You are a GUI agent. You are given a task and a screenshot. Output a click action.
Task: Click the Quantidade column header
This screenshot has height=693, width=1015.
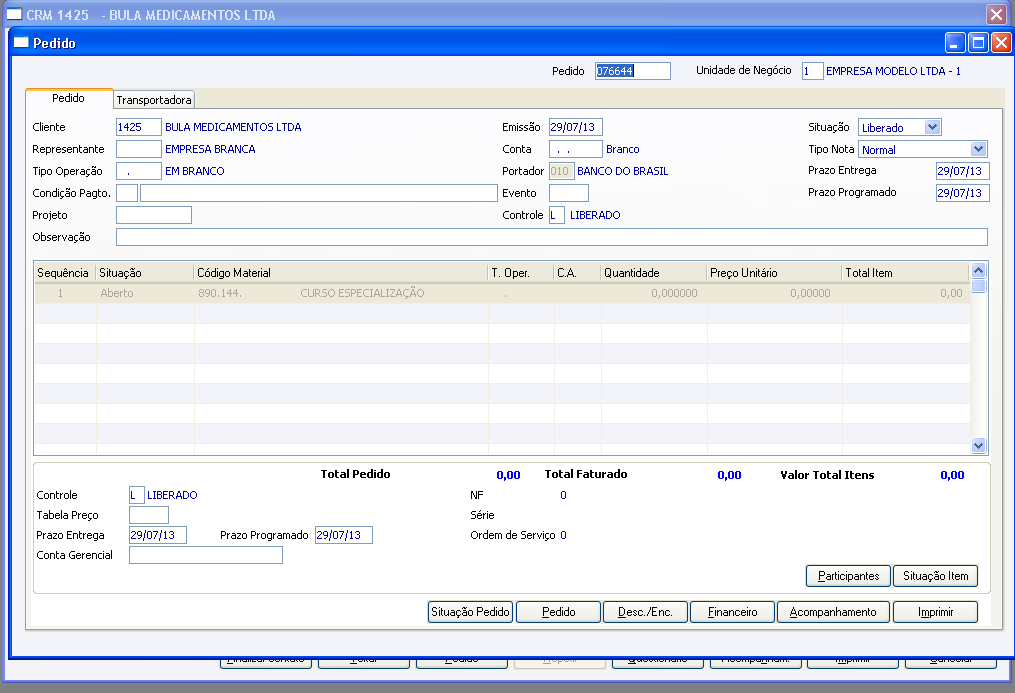click(x=653, y=272)
